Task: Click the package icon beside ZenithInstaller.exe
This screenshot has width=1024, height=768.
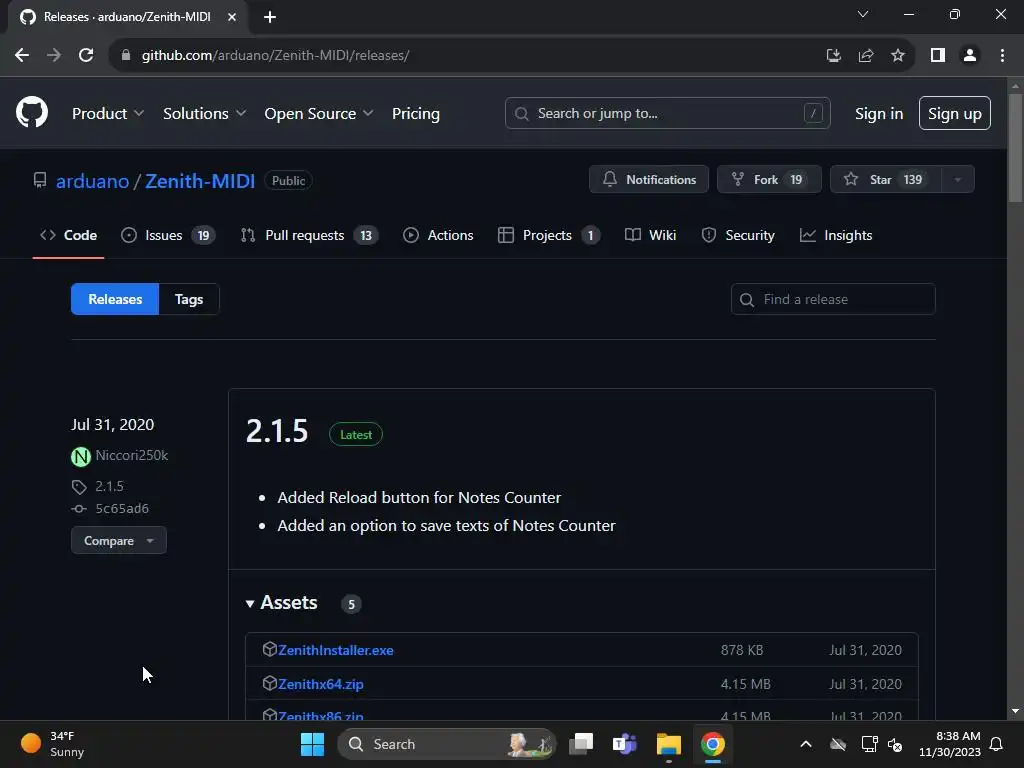Action: 269,649
